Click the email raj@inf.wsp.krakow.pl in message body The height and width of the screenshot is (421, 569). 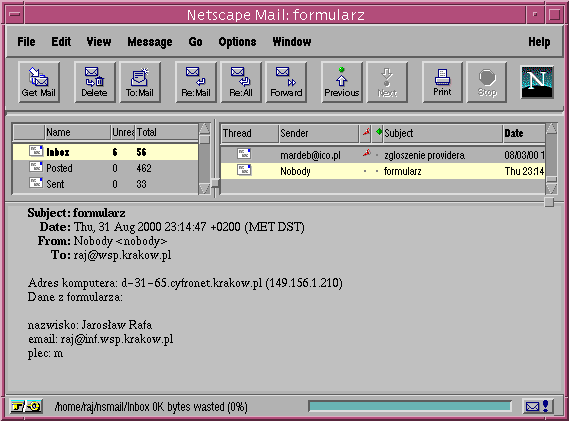(x=116, y=339)
